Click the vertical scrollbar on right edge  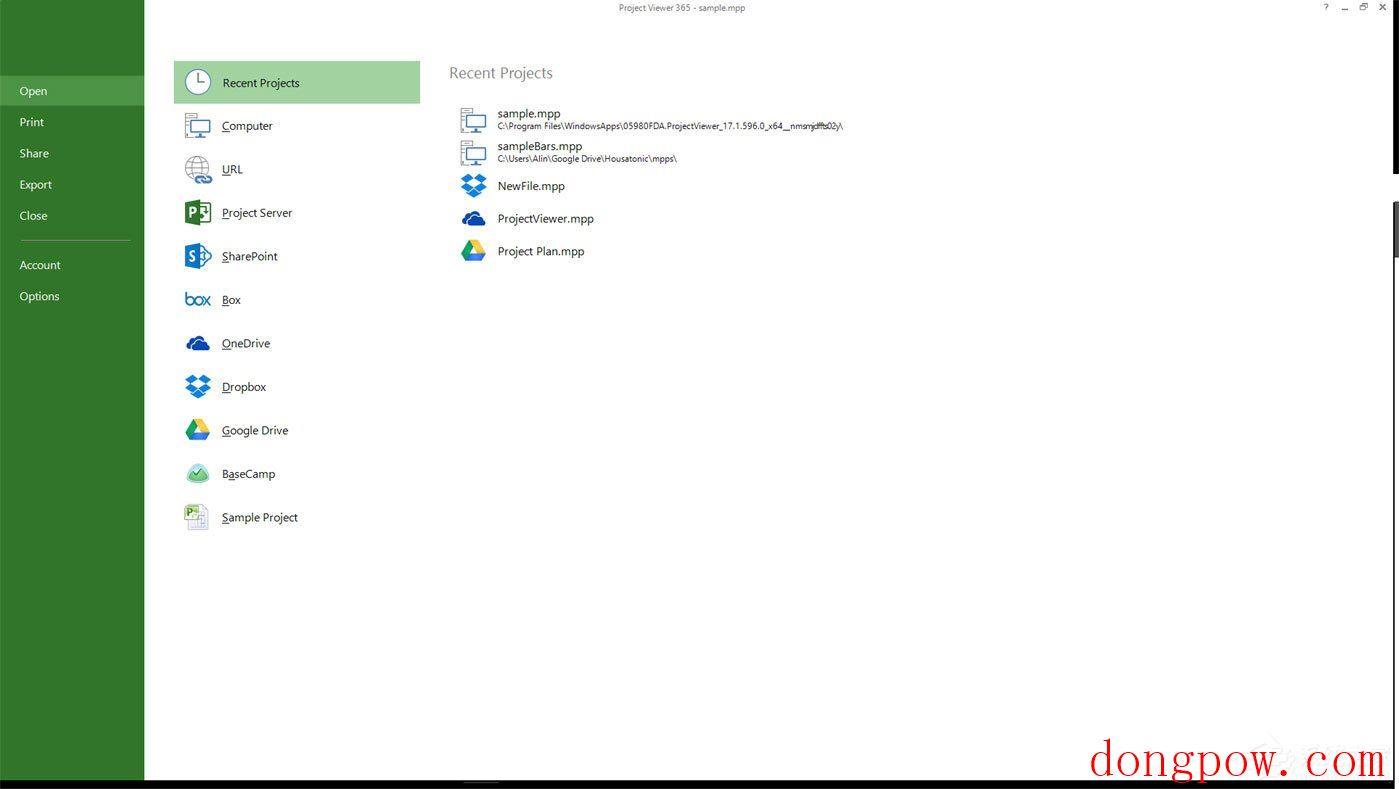coord(1395,229)
